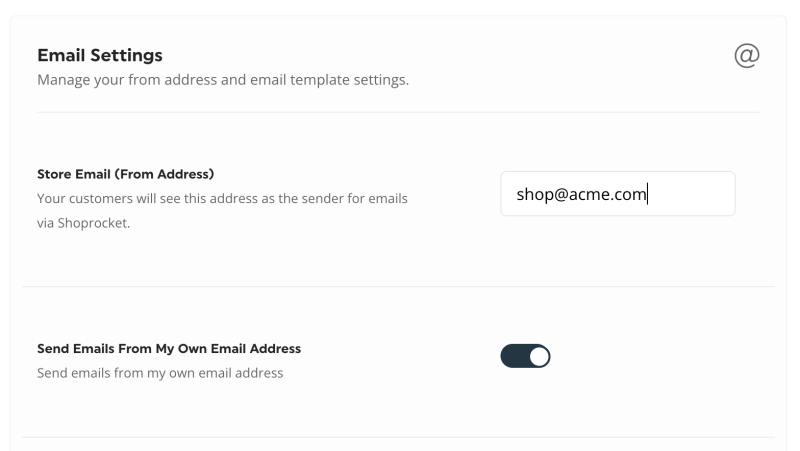Click the 'via Shoprocket.' text

point(84,223)
